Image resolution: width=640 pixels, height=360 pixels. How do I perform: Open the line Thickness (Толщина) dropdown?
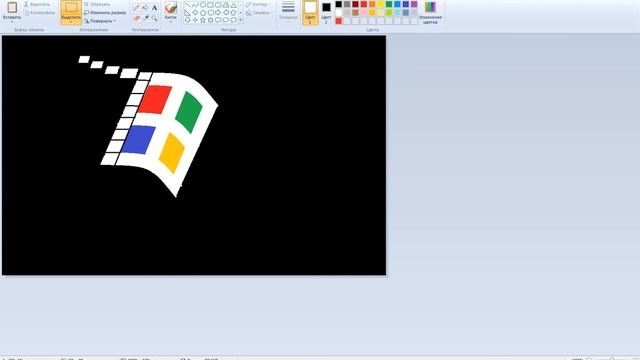tap(288, 12)
